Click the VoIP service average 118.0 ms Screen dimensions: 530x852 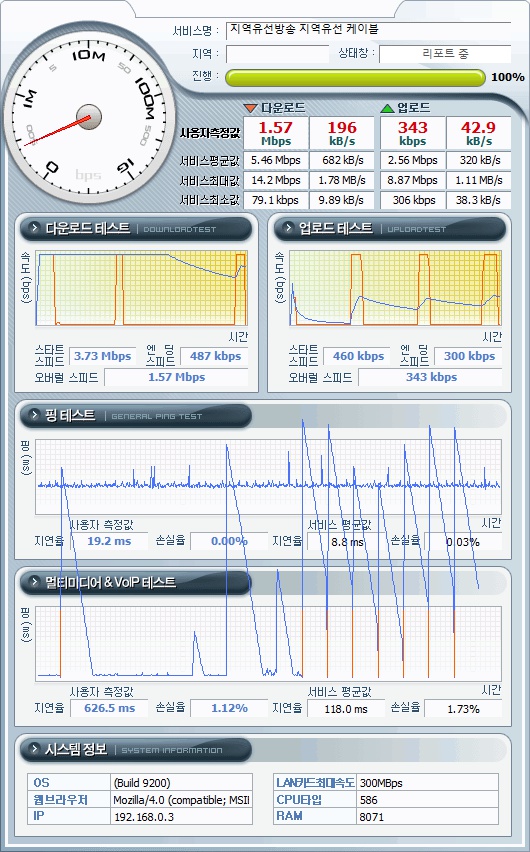pyautogui.click(x=346, y=709)
